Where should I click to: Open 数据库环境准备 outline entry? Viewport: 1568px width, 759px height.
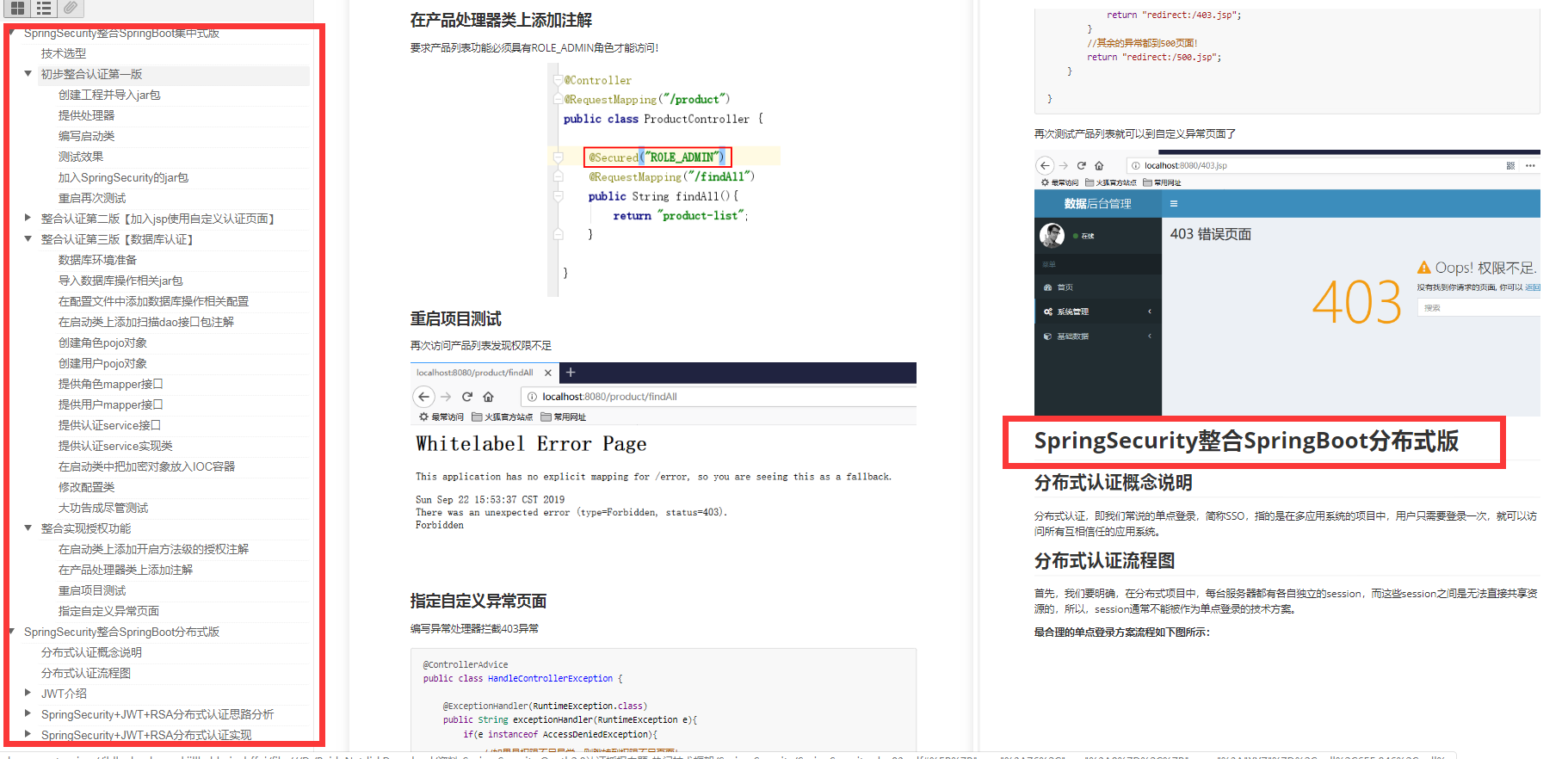97,260
